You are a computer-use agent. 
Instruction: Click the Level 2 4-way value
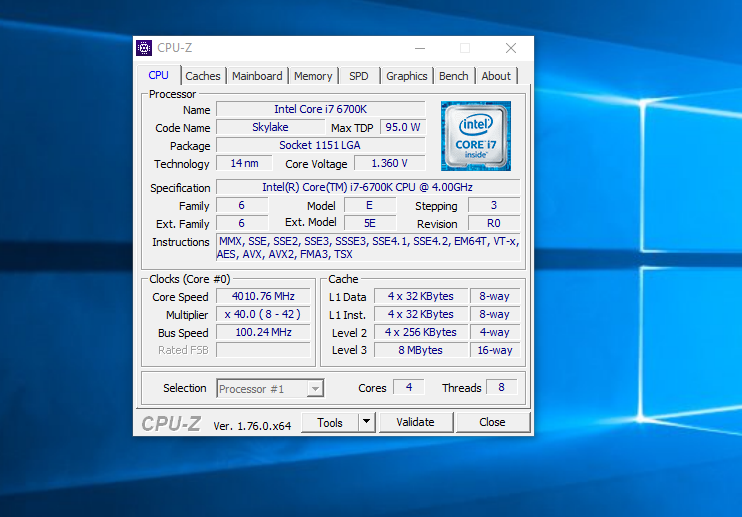point(495,332)
